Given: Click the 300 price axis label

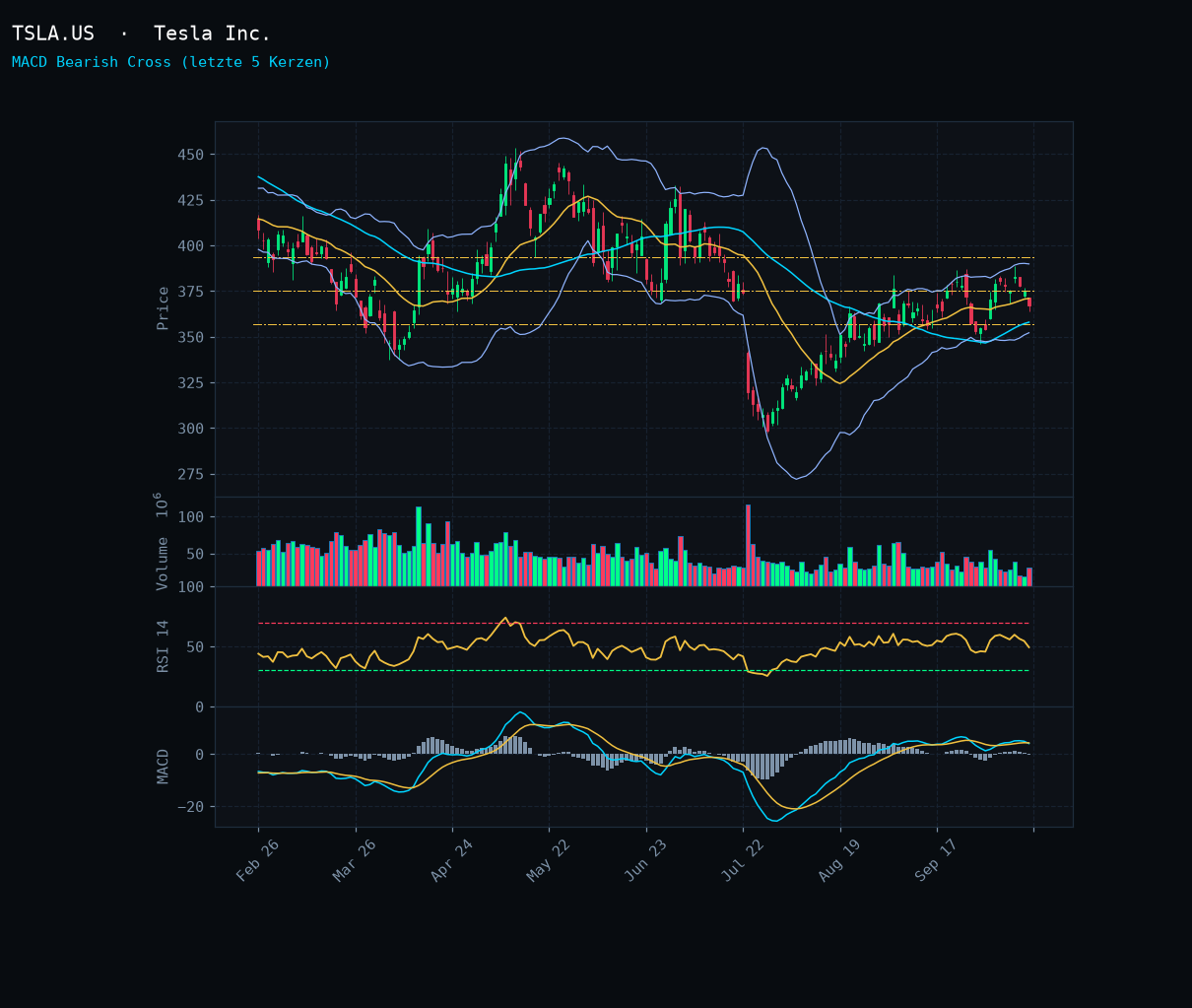Looking at the screenshot, I should pyautogui.click(x=191, y=429).
